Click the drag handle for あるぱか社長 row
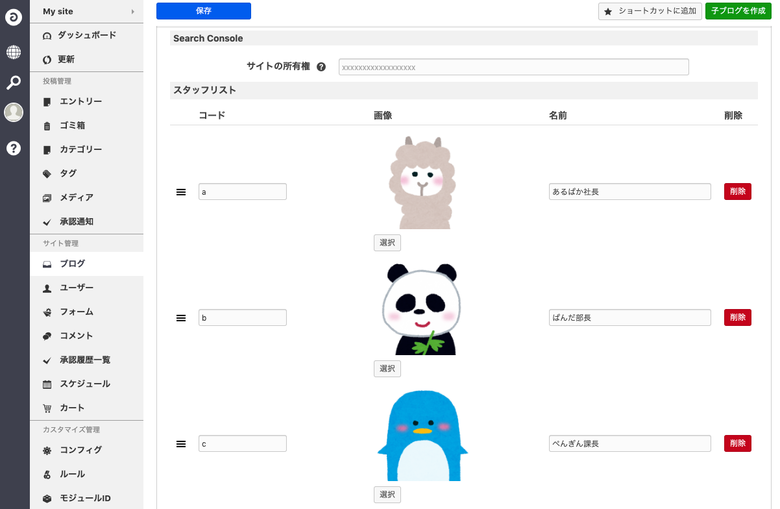The height and width of the screenshot is (509, 780). 181,192
